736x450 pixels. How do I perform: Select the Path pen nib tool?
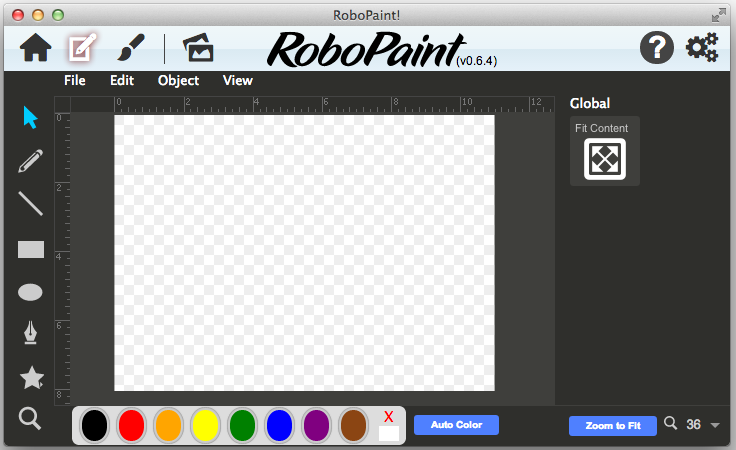pos(31,333)
